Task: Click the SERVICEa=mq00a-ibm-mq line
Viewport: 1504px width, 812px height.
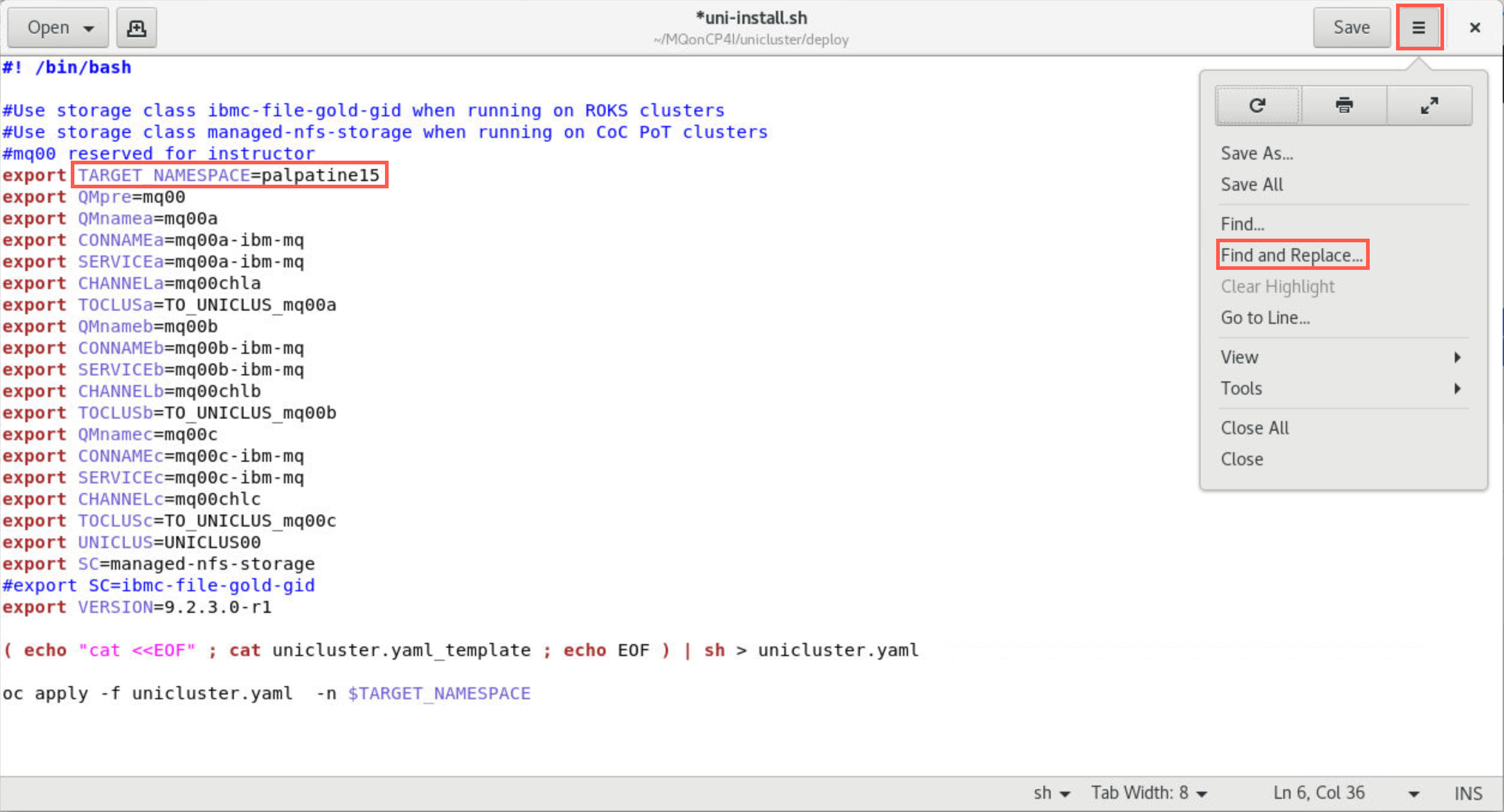Action: pos(154,261)
